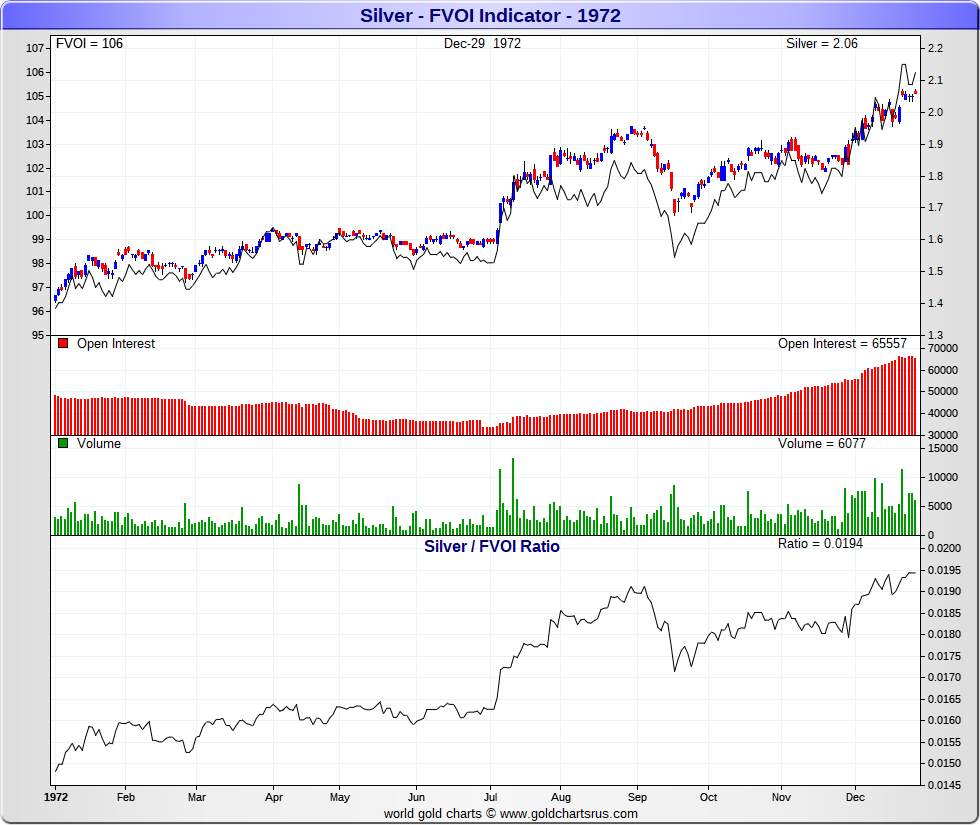
Task: Click the '95' FVOI left-axis tick label
Action: [x=38, y=336]
